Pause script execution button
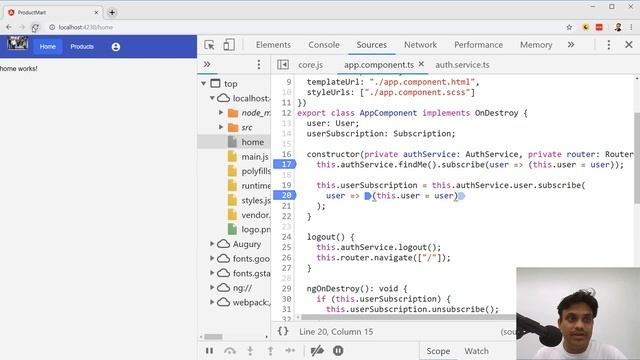 coord(209,351)
